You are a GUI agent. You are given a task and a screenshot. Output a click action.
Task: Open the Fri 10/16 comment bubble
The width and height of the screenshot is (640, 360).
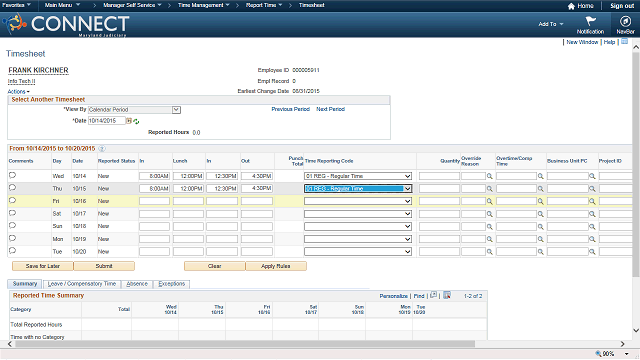[12, 200]
